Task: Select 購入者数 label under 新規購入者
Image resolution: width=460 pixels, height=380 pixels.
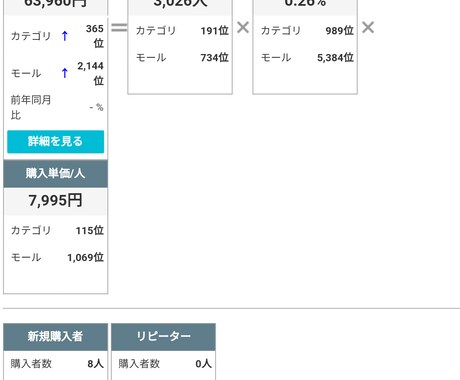Action: click(31, 364)
